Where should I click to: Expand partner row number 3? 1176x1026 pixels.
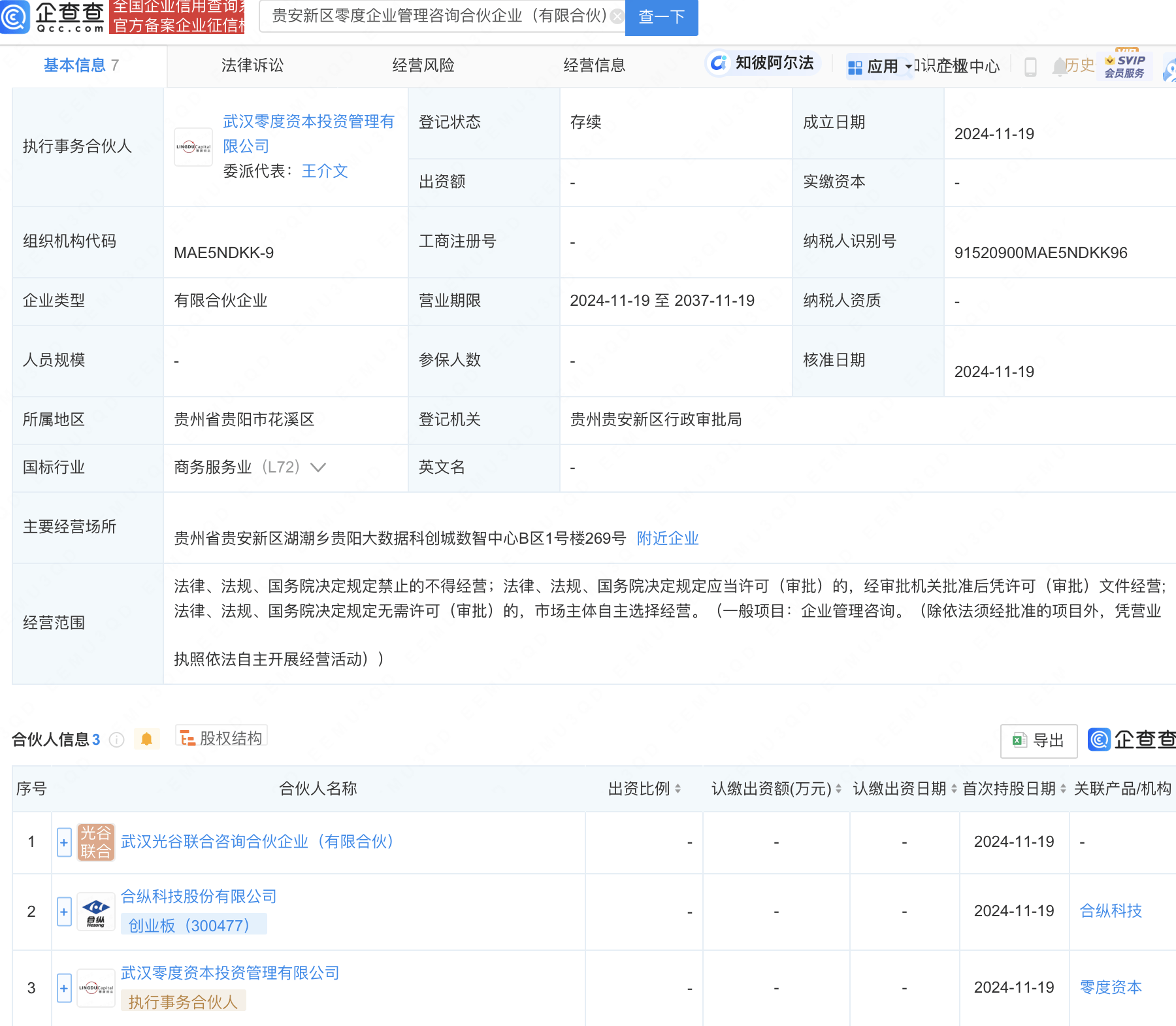pyautogui.click(x=64, y=988)
